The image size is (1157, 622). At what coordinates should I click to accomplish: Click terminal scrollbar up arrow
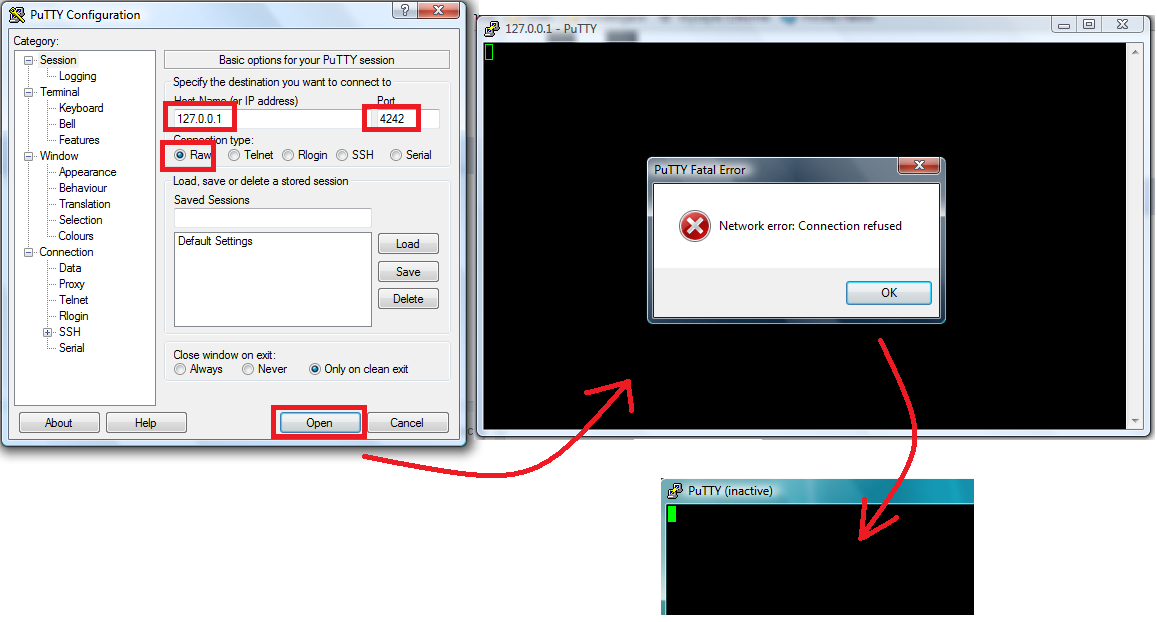coord(1135,52)
